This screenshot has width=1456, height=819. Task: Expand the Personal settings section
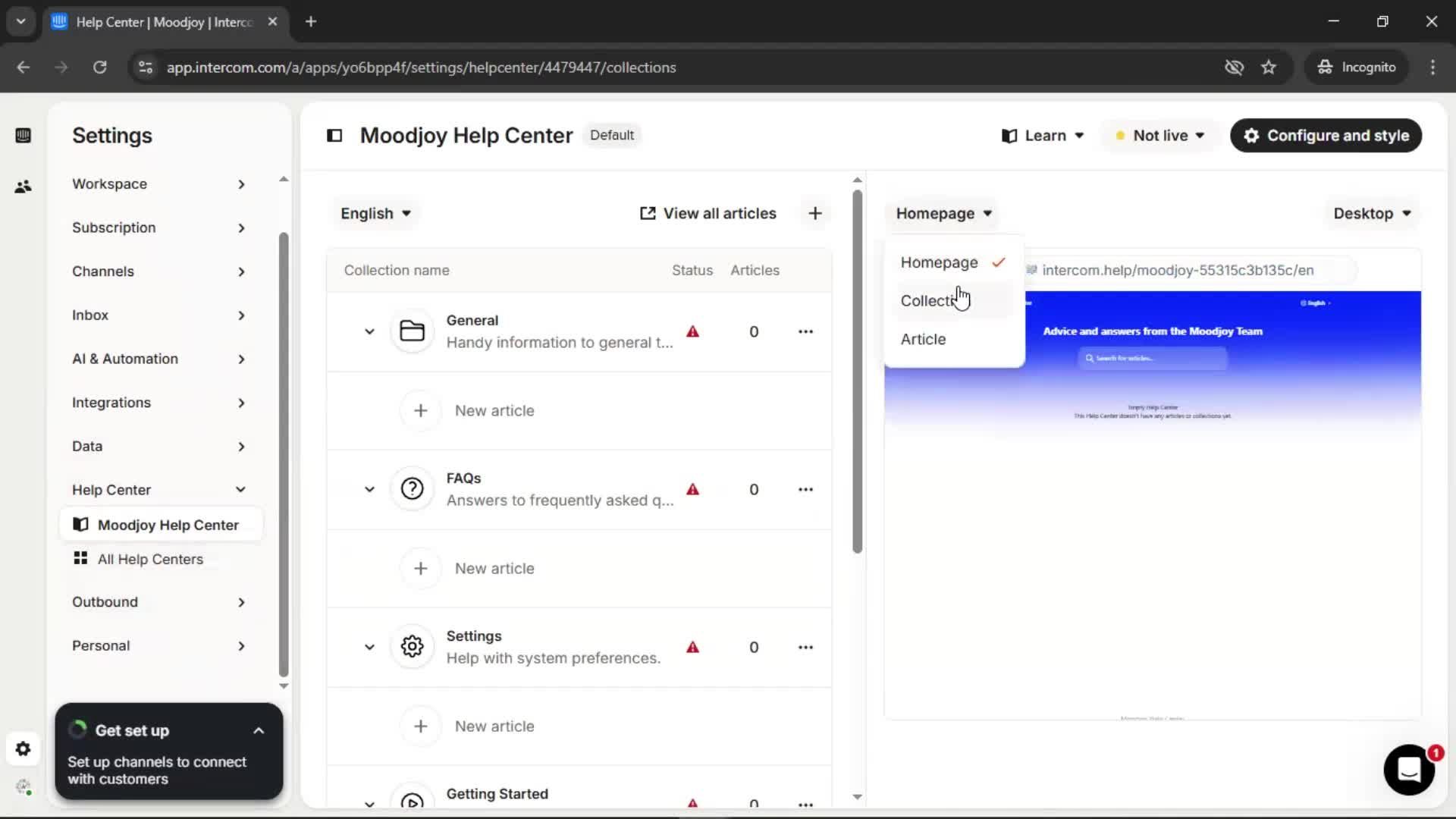pos(159,646)
